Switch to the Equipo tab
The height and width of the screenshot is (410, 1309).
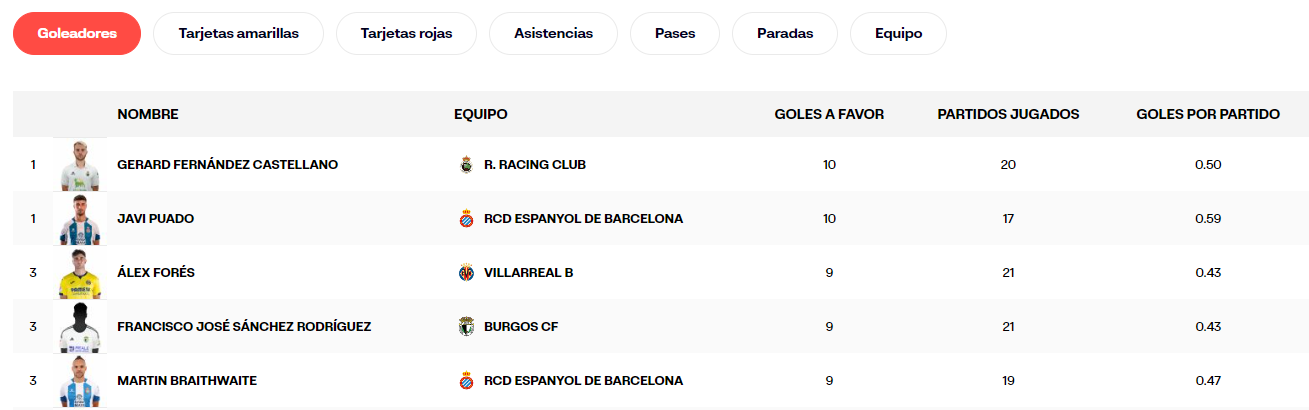click(x=898, y=34)
